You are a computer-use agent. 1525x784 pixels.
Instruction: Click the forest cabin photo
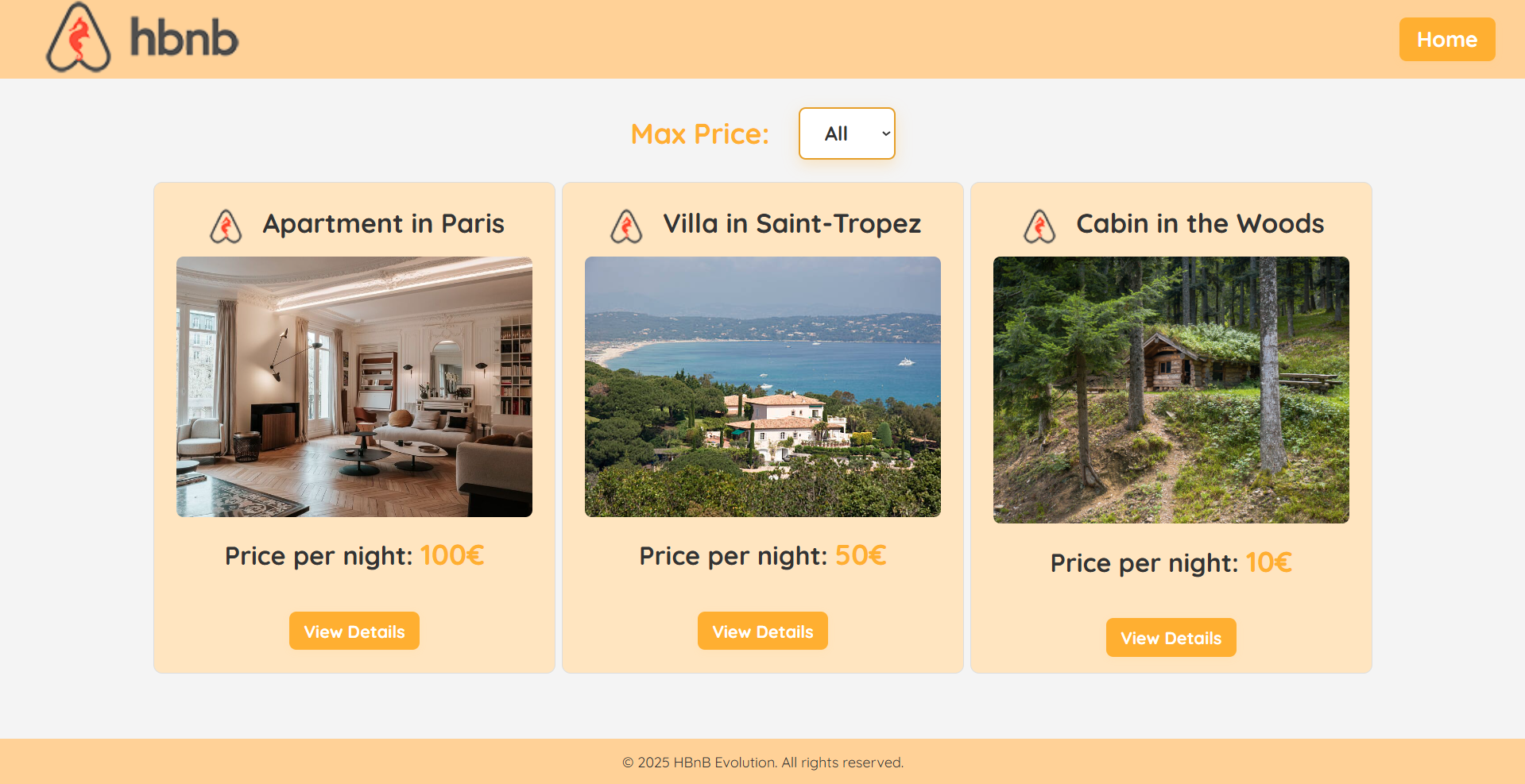click(x=1171, y=390)
